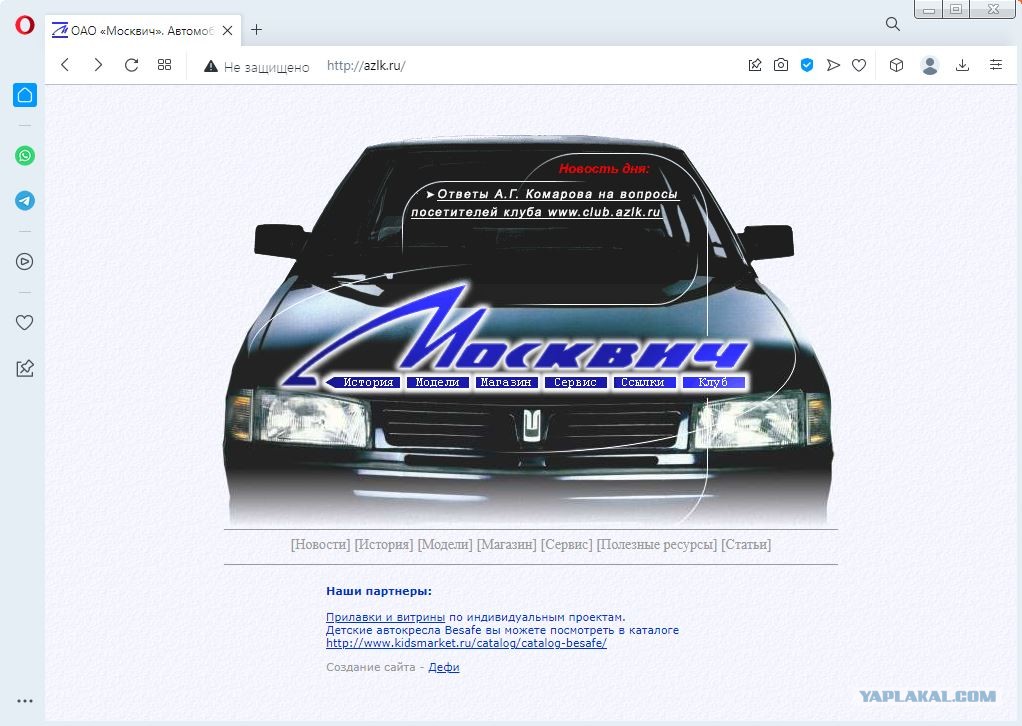This screenshot has height=726, width=1022.
Task: Open [Модели] in the text navigation
Action: click(x=445, y=544)
